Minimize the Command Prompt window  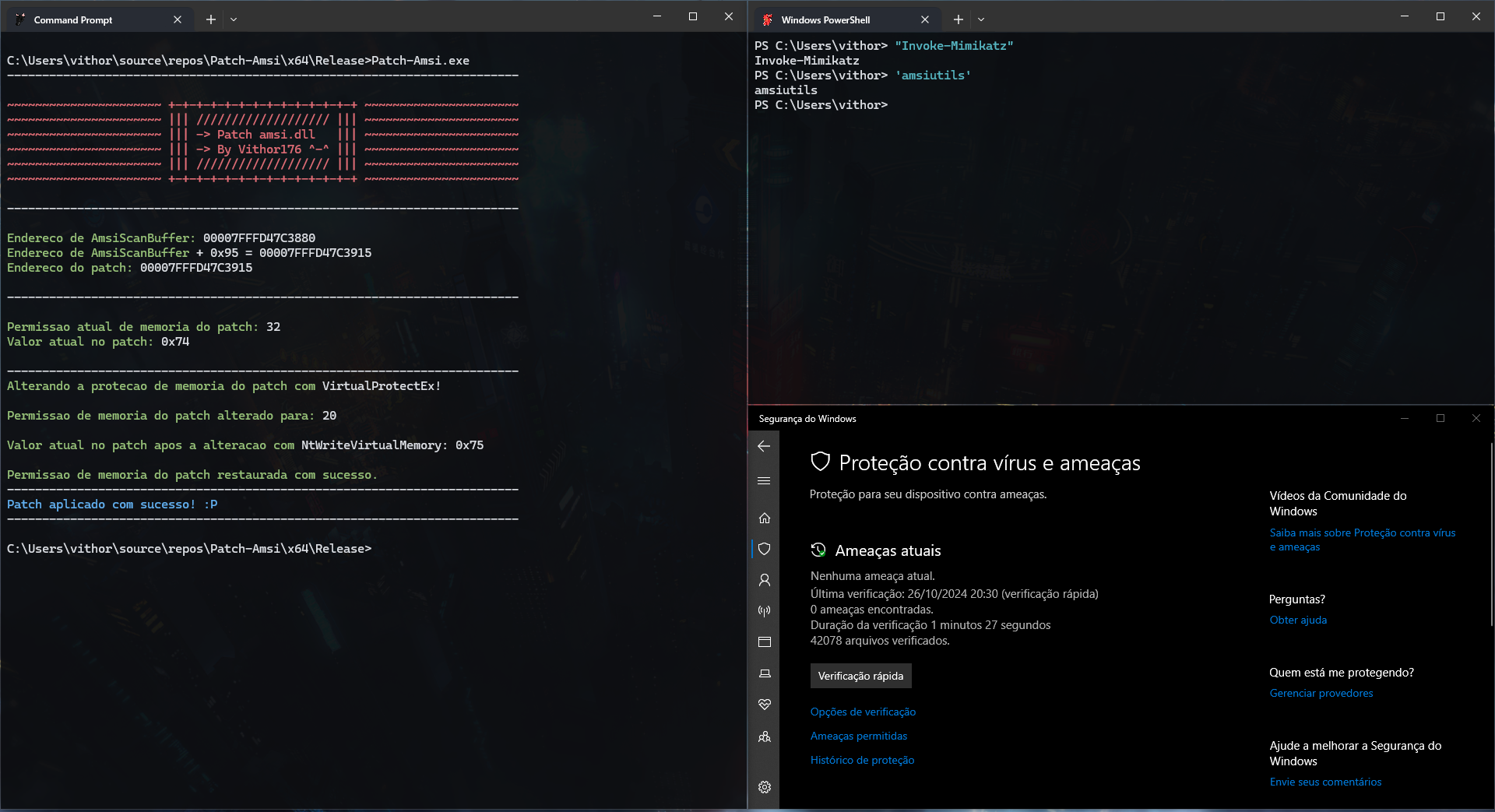(657, 16)
